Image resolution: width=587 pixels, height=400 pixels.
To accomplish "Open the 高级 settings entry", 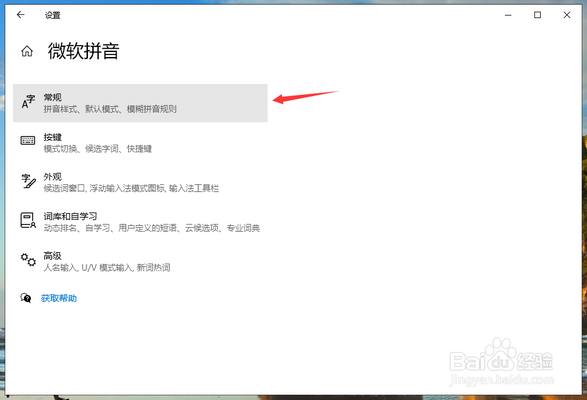I will click(x=140, y=262).
